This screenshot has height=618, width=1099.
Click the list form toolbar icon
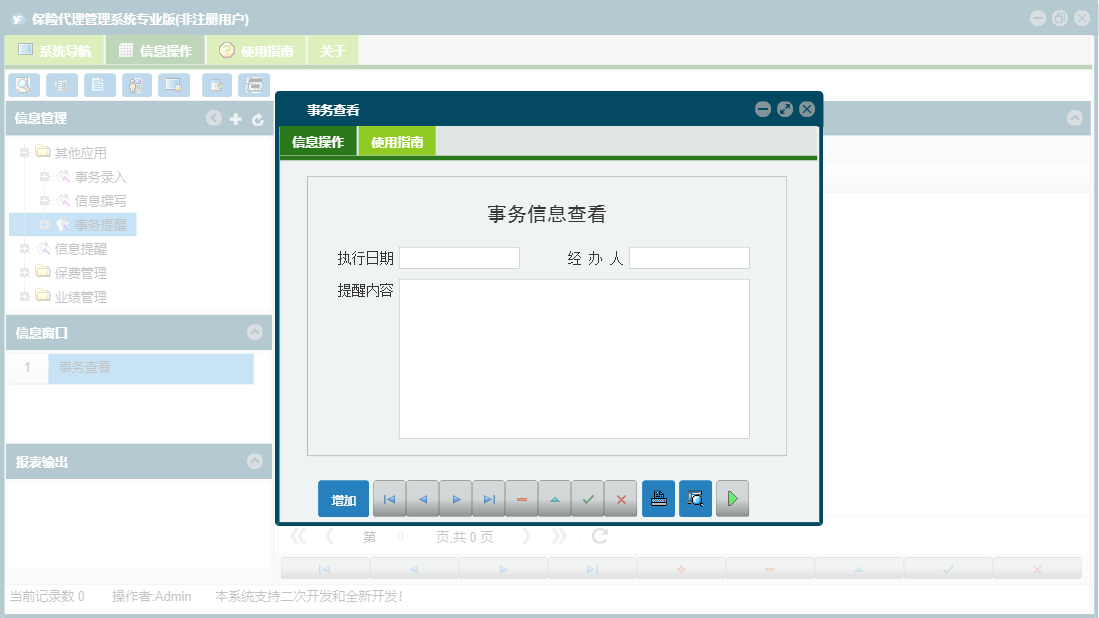click(x=62, y=85)
